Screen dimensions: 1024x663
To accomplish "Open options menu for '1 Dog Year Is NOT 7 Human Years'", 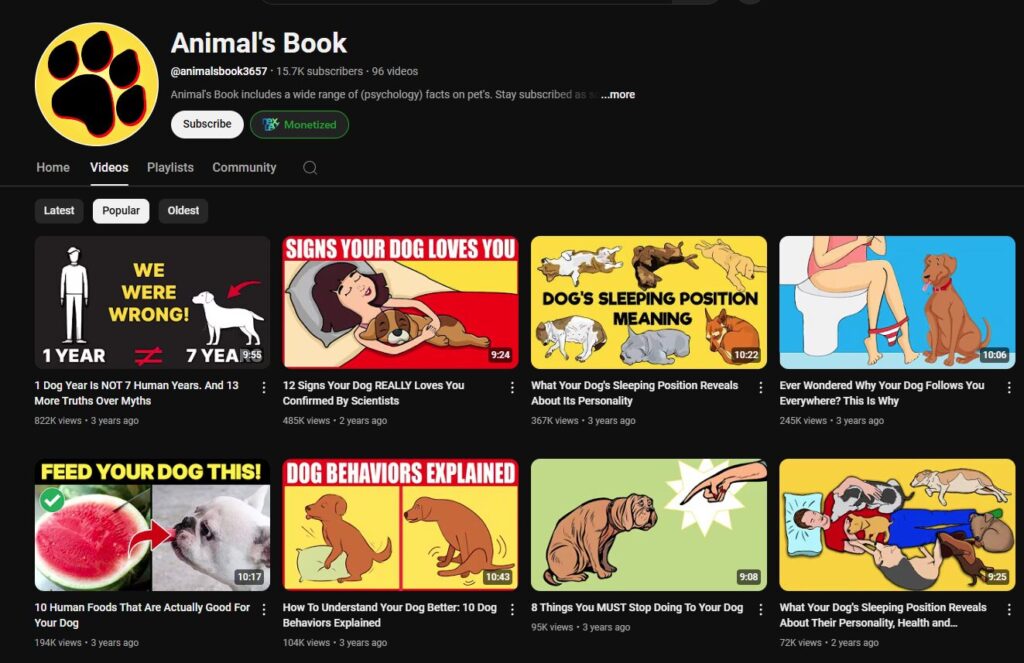I will [264, 388].
